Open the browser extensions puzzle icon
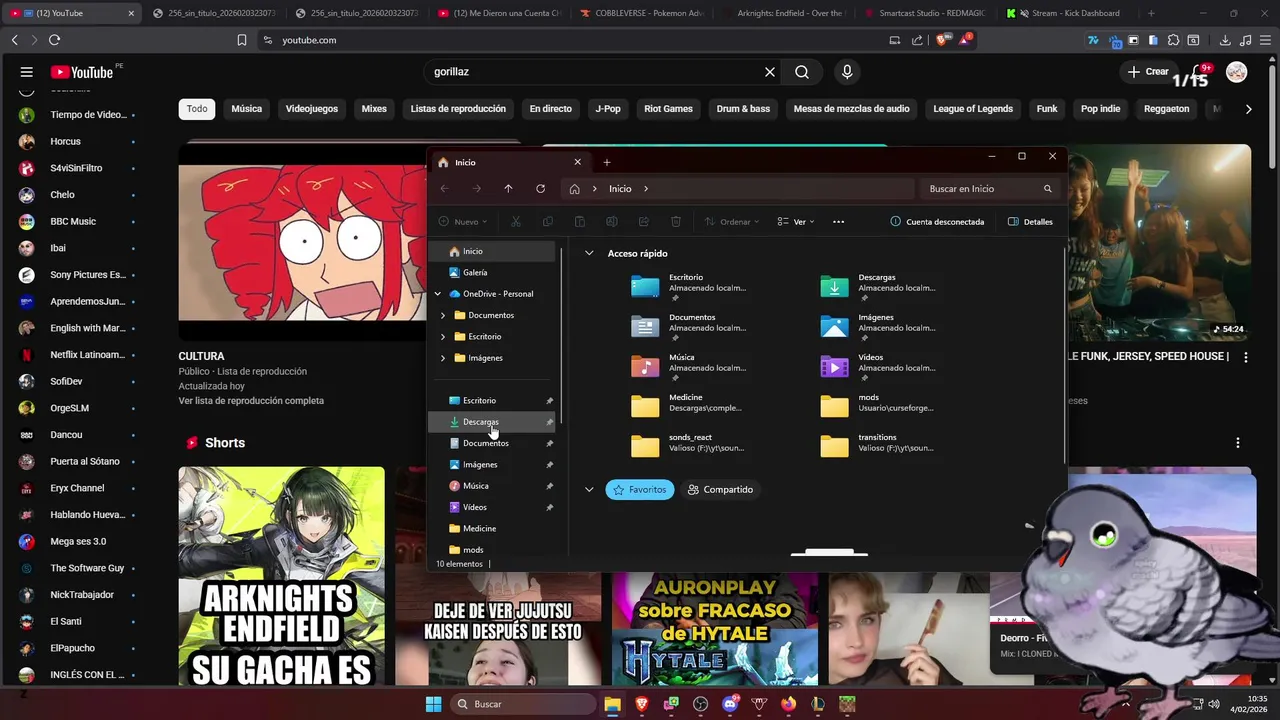The image size is (1280, 720). pyautogui.click(x=1173, y=40)
